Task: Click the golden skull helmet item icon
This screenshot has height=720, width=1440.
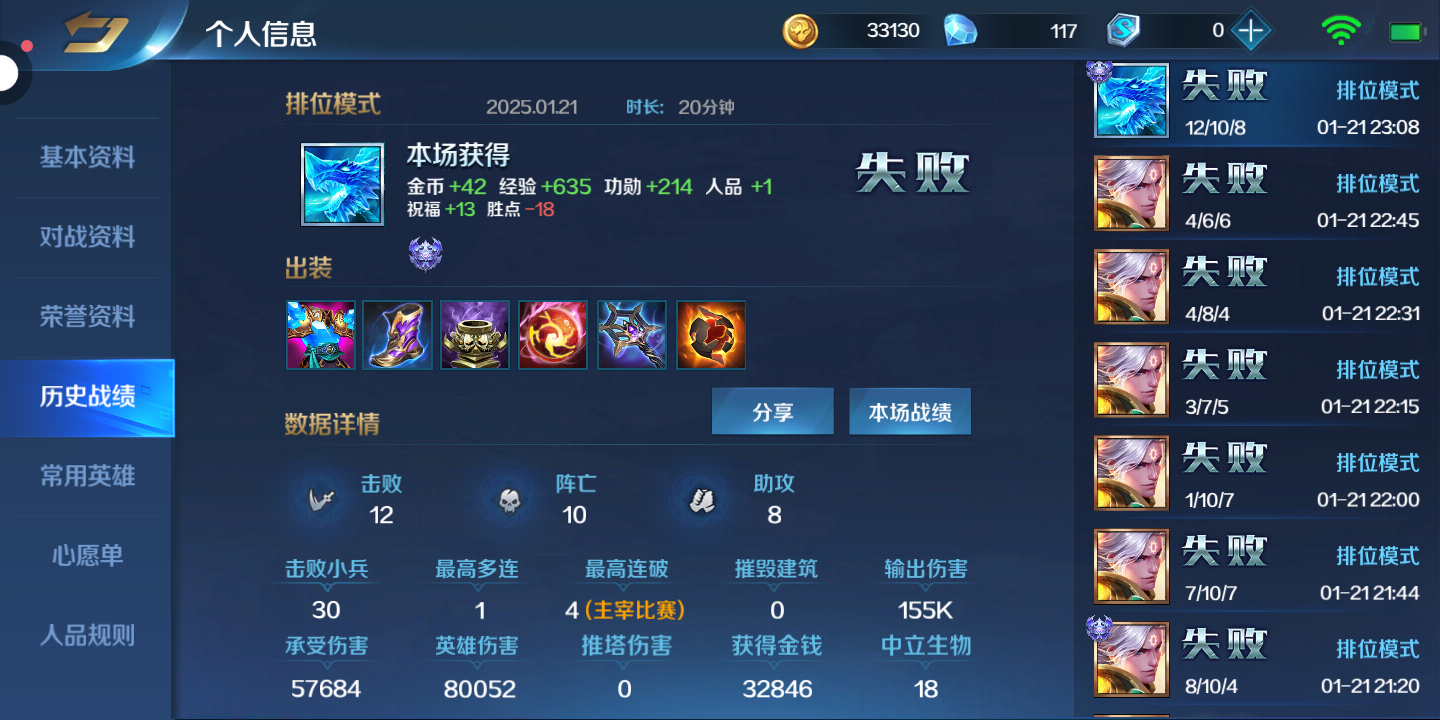Action: [x=475, y=335]
